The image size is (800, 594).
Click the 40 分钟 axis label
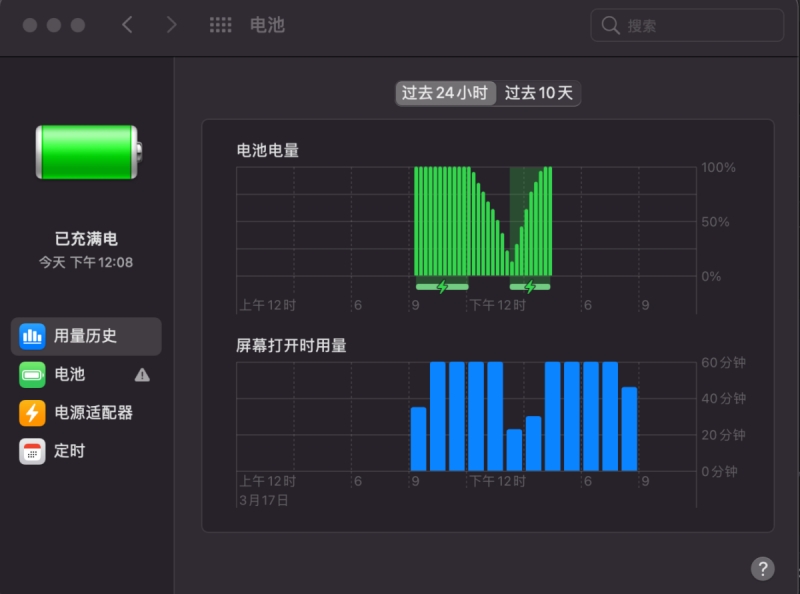pos(723,398)
